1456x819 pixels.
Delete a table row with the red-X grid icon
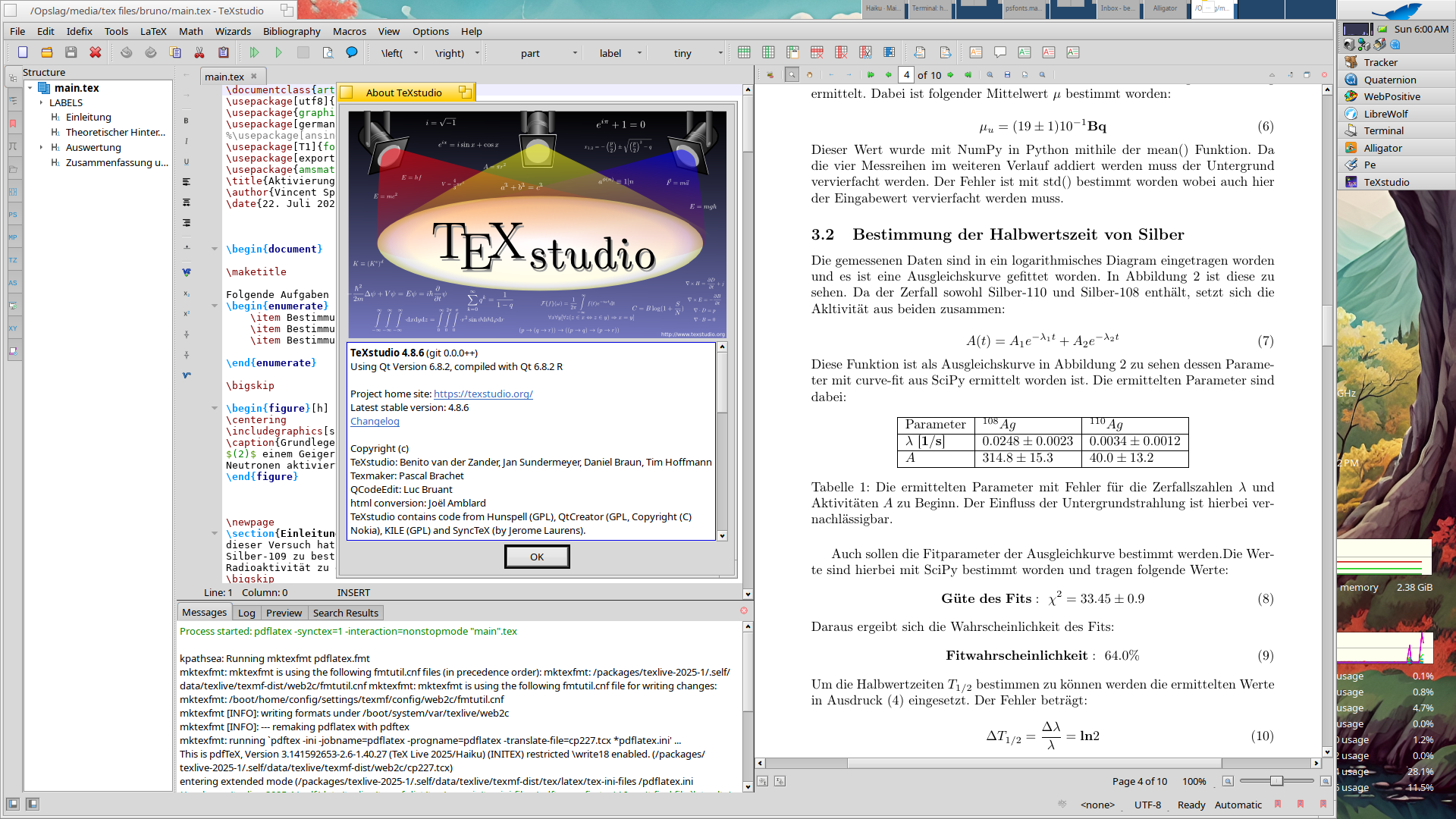tap(817, 52)
